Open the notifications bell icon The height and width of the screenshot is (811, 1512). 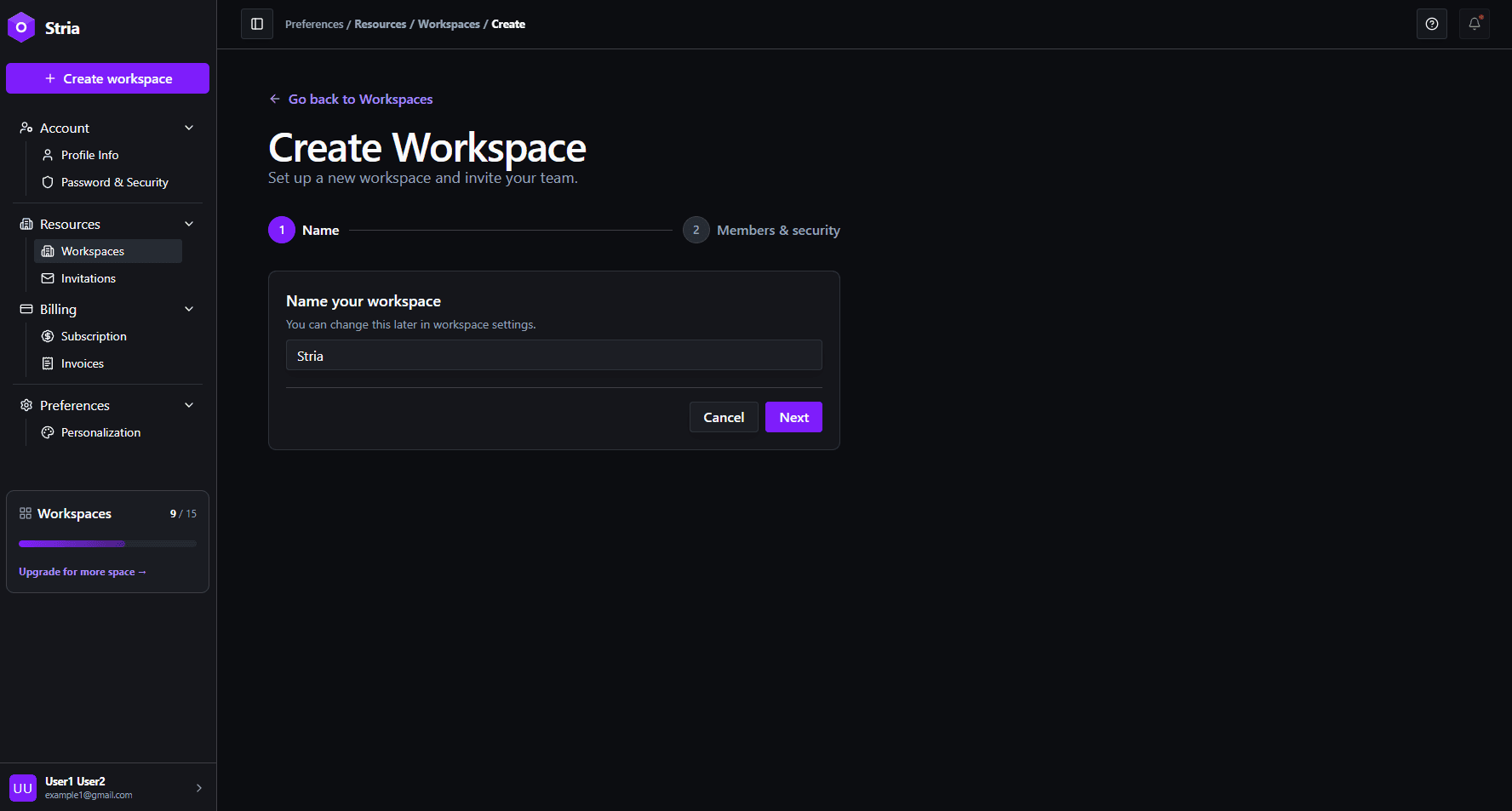tap(1475, 24)
